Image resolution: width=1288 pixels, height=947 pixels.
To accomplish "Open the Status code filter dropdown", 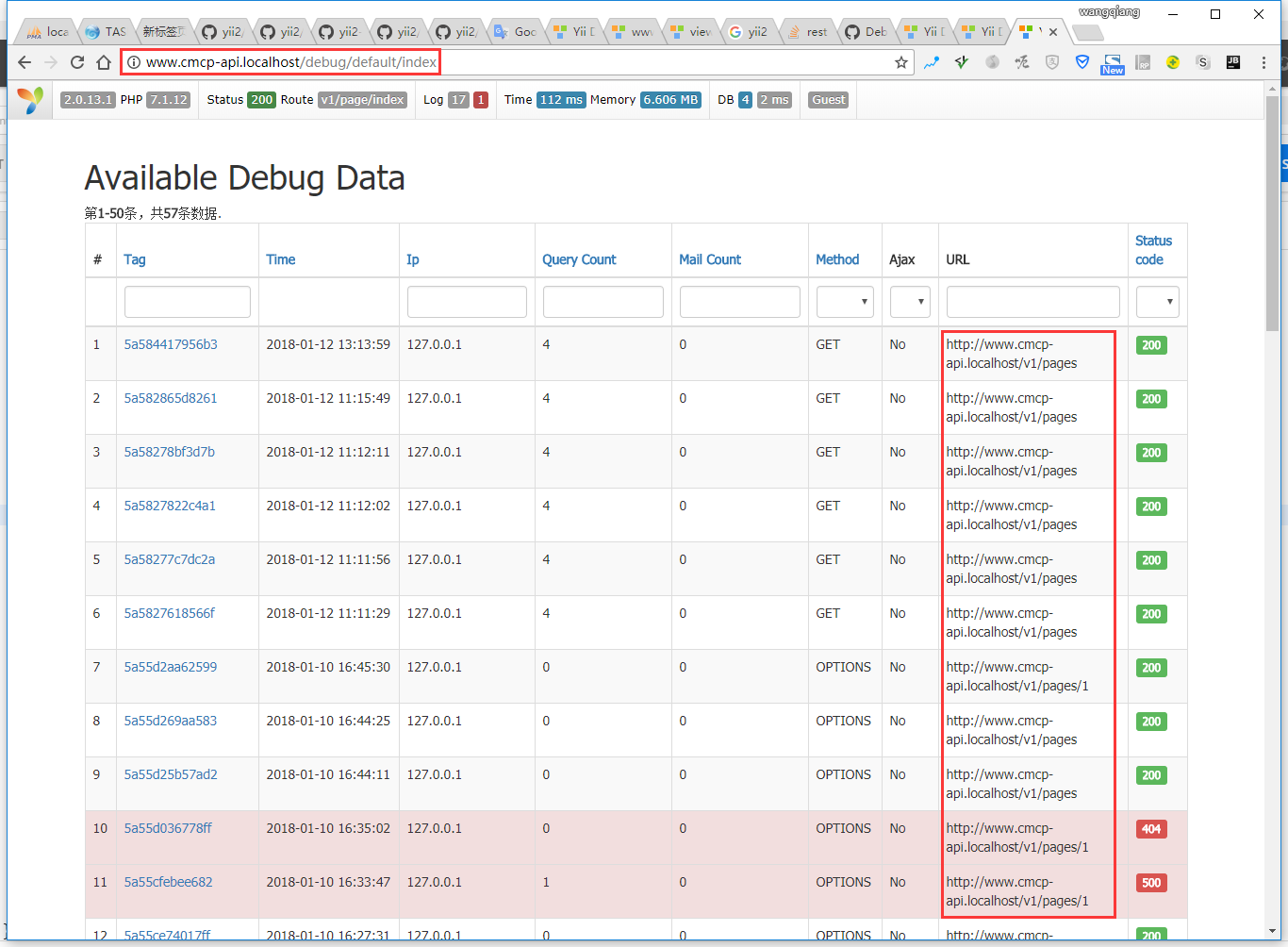I will click(1157, 302).
